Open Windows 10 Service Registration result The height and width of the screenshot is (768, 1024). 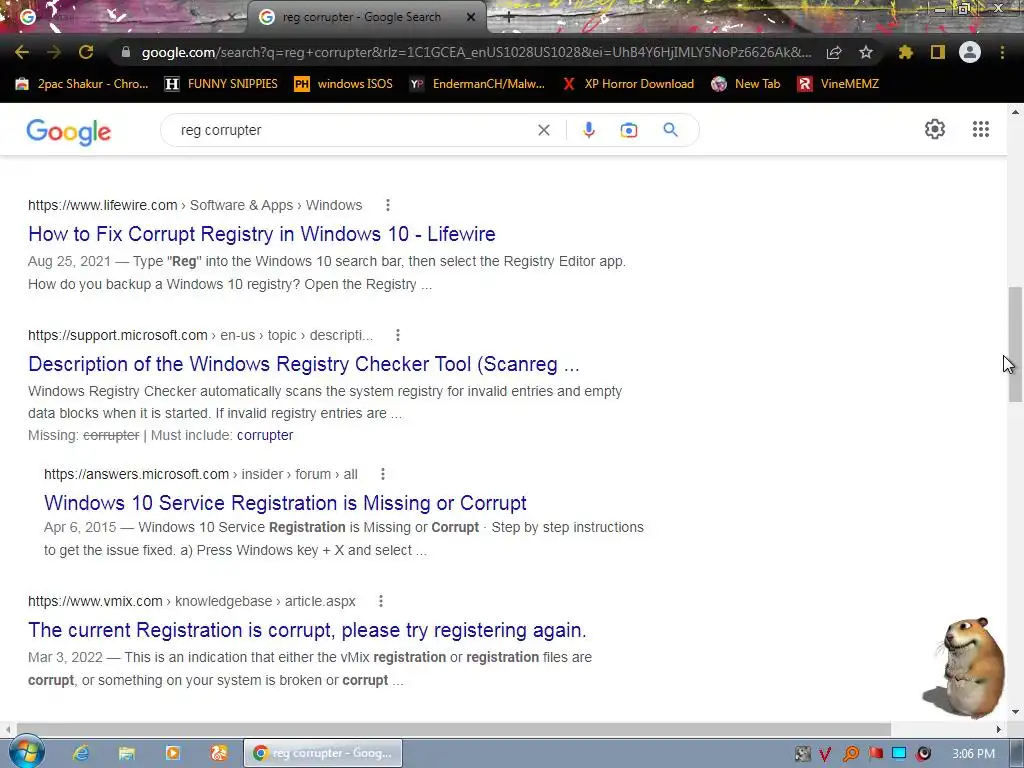click(285, 503)
